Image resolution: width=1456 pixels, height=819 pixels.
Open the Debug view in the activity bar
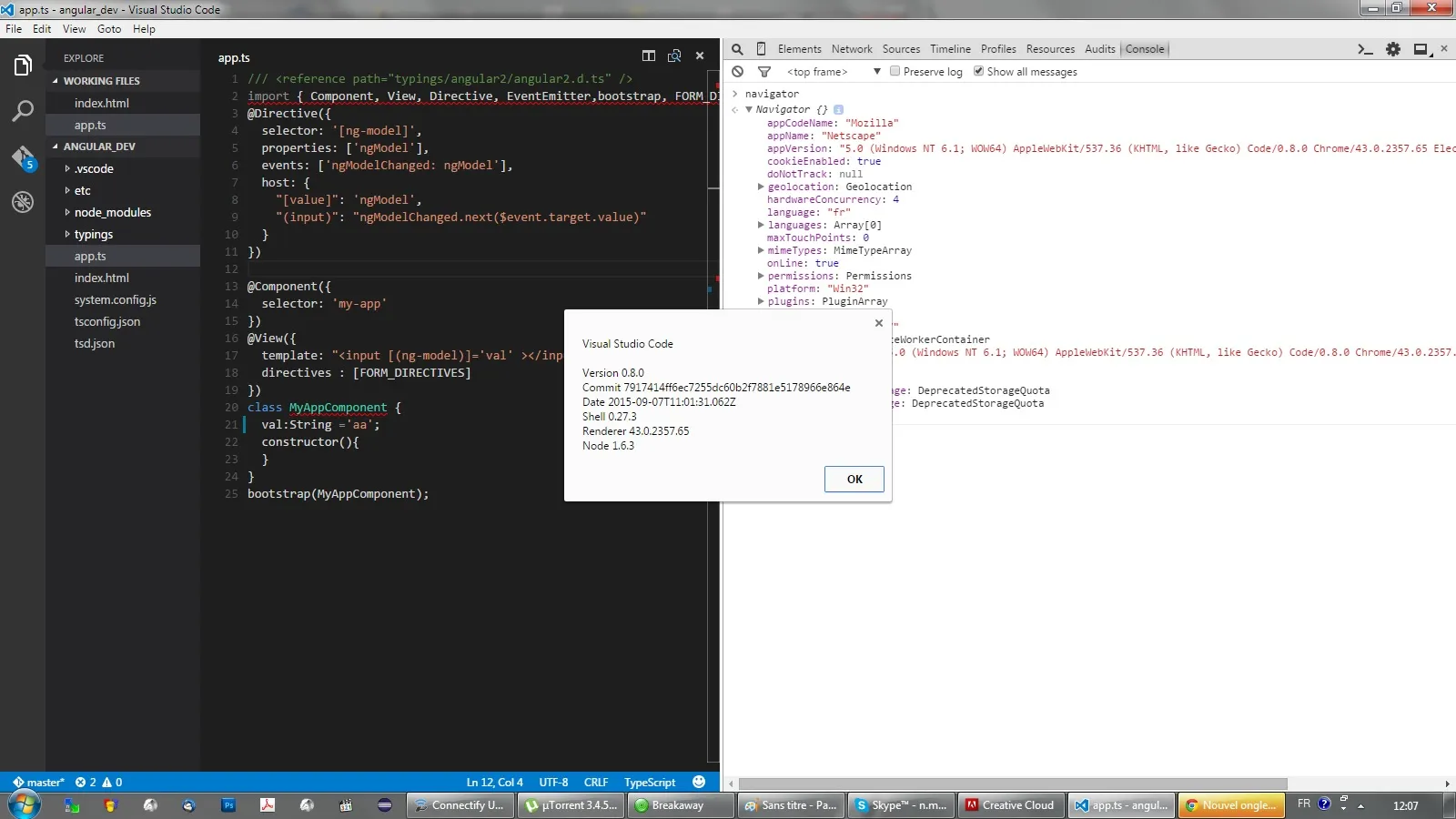point(23,202)
